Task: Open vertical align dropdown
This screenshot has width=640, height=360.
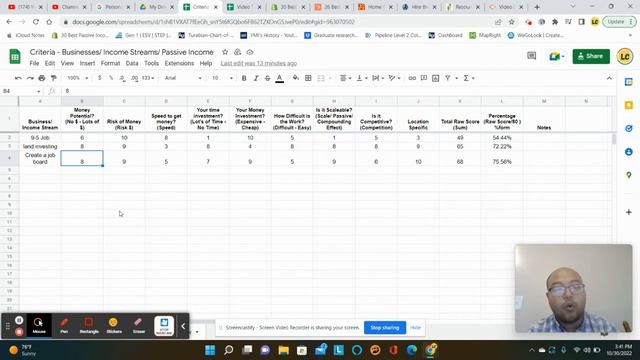Action: [x=362, y=78]
